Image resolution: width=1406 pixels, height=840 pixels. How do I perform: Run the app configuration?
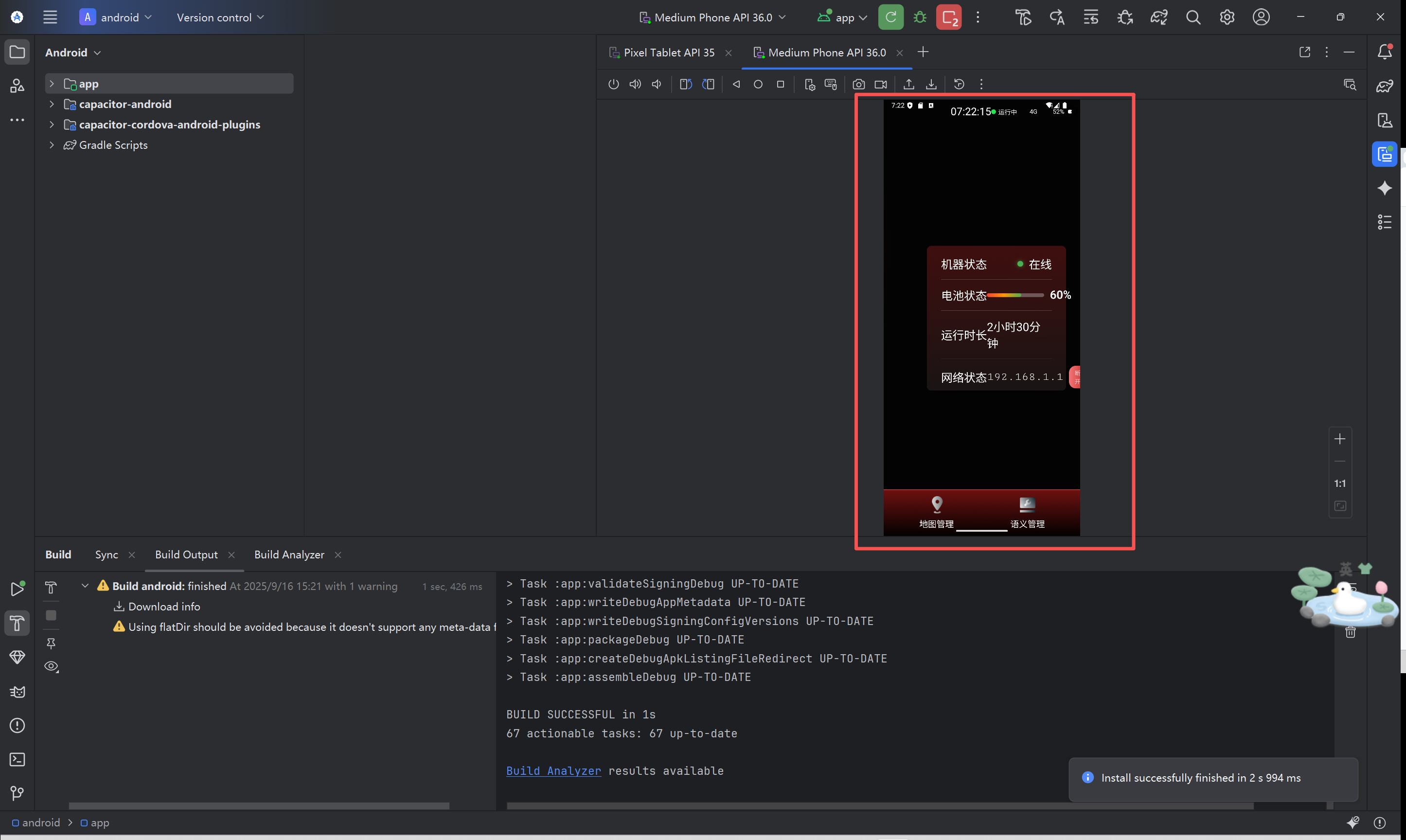tap(890, 17)
